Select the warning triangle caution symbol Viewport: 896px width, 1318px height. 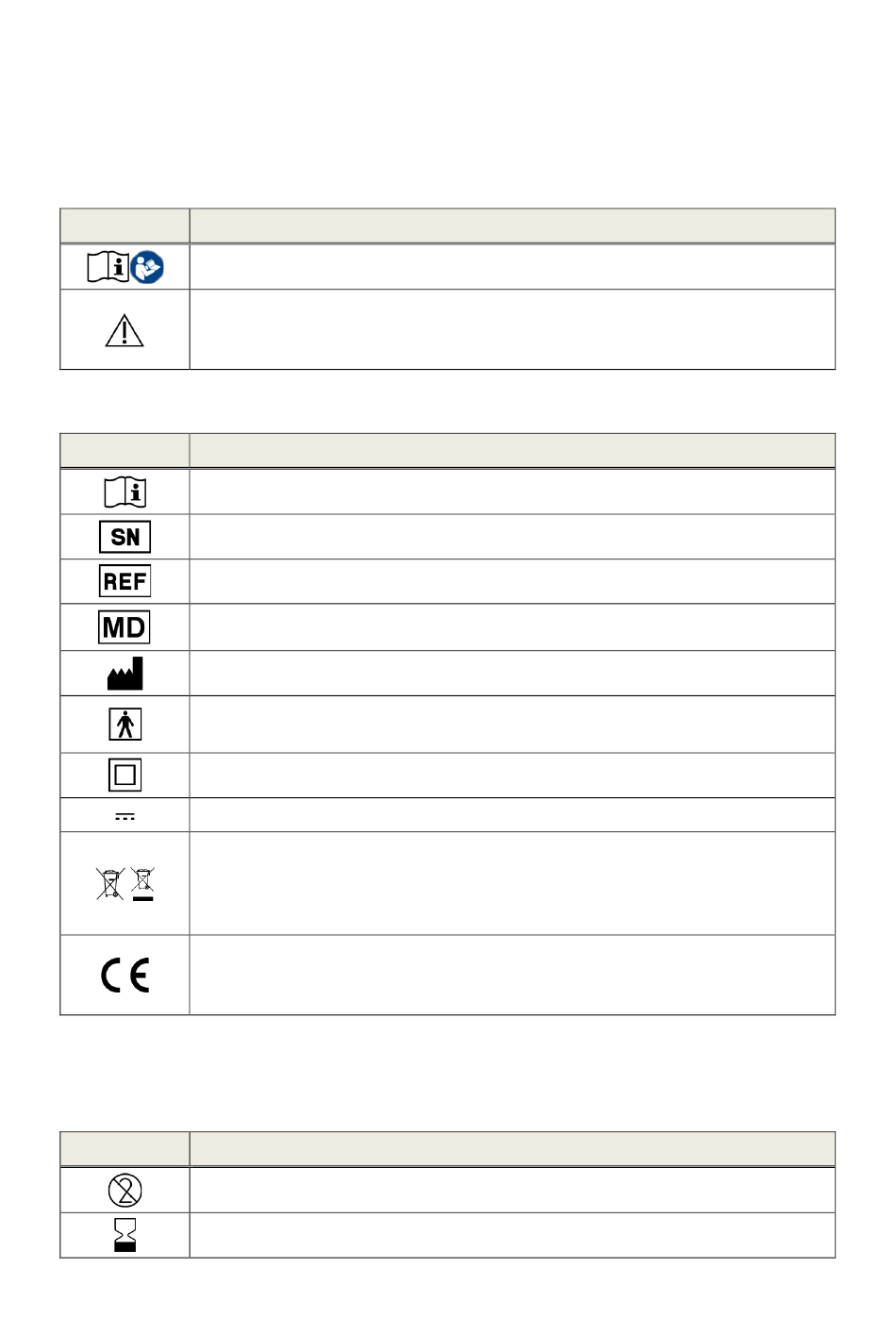(x=124, y=331)
